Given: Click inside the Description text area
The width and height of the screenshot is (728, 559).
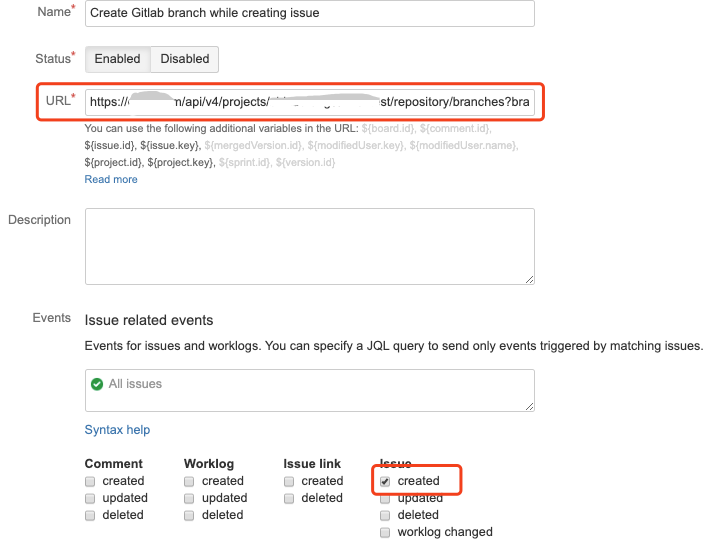Looking at the screenshot, I should [309, 246].
